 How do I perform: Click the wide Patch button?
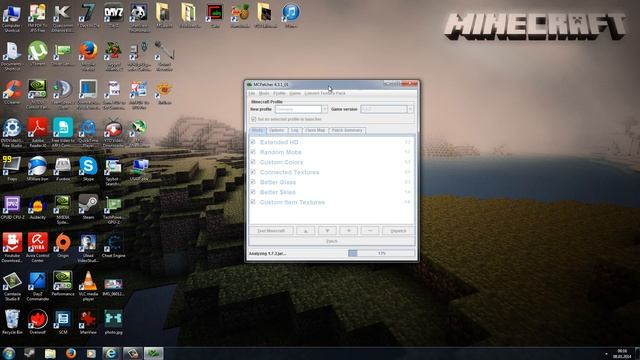(332, 241)
